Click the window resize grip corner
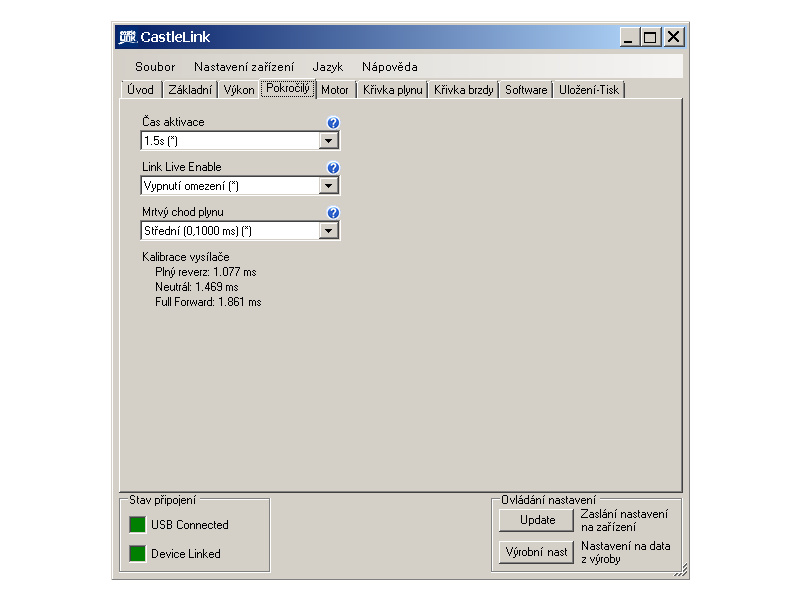The image size is (800, 600). point(682,571)
